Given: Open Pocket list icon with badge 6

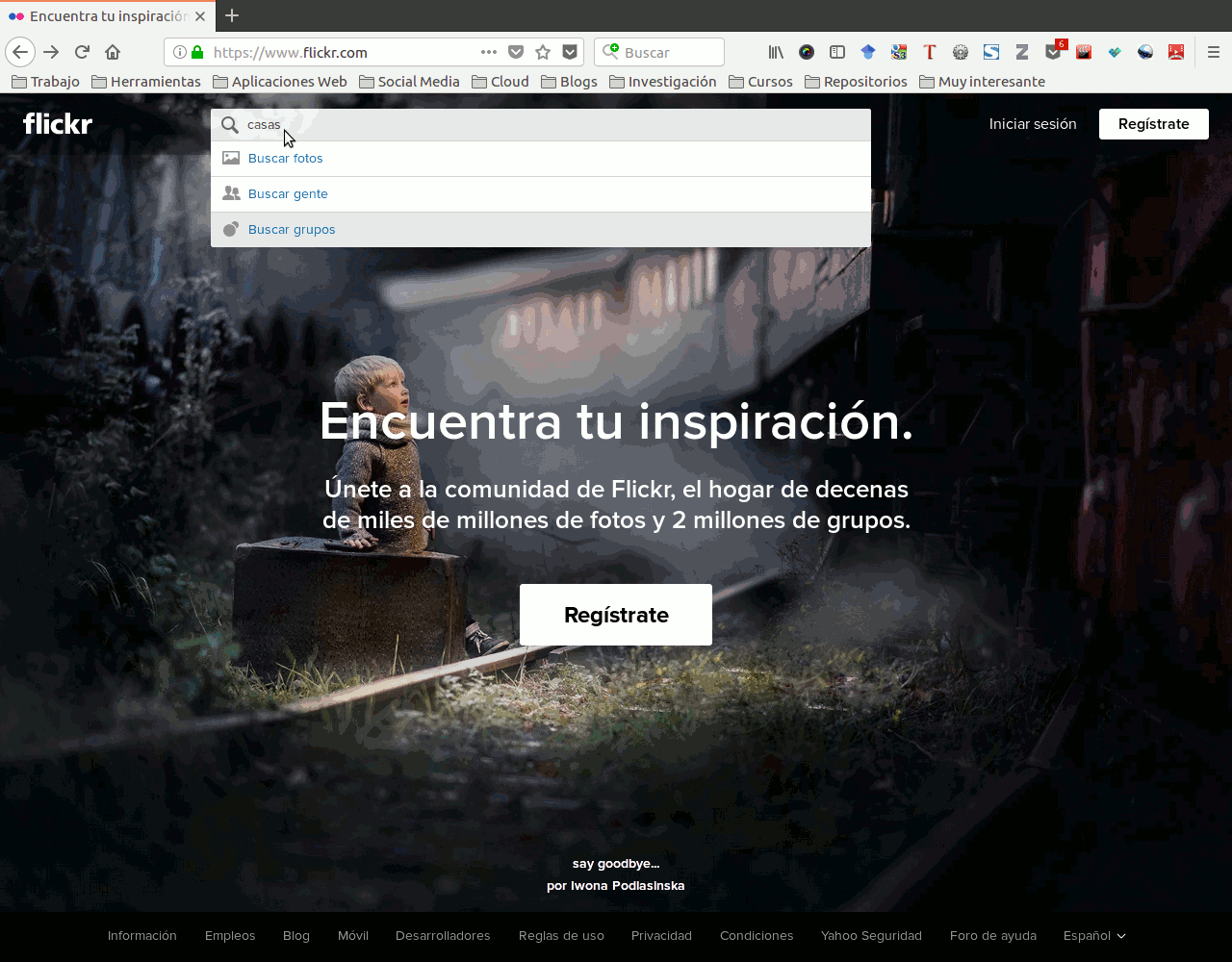Looking at the screenshot, I should (1054, 50).
